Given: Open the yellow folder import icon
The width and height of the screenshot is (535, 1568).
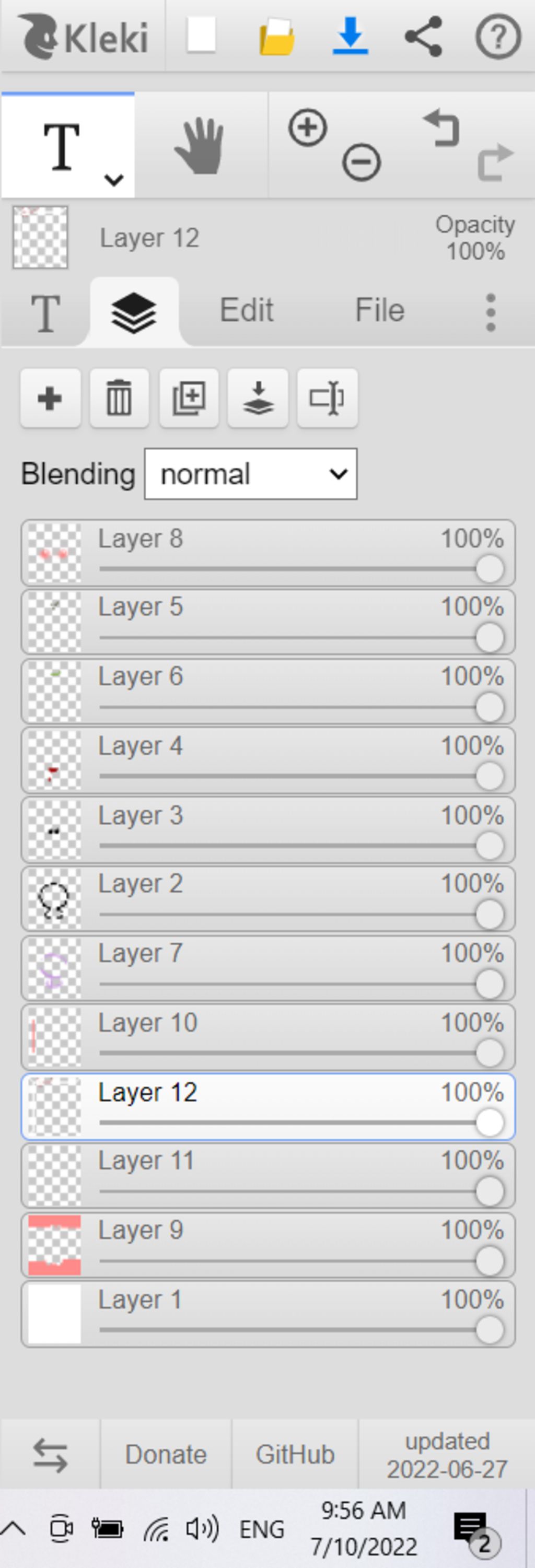Looking at the screenshot, I should [x=277, y=37].
